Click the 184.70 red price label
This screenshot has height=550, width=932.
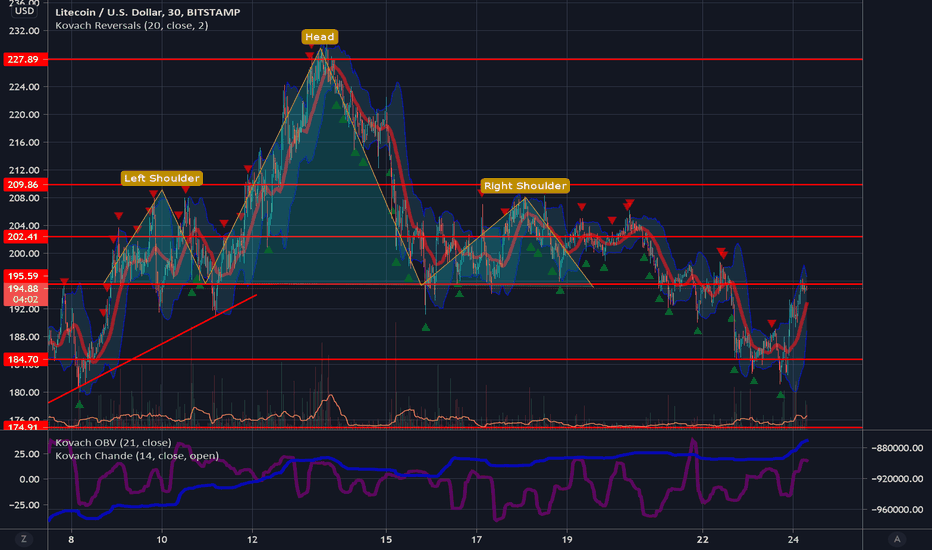coord(23,359)
